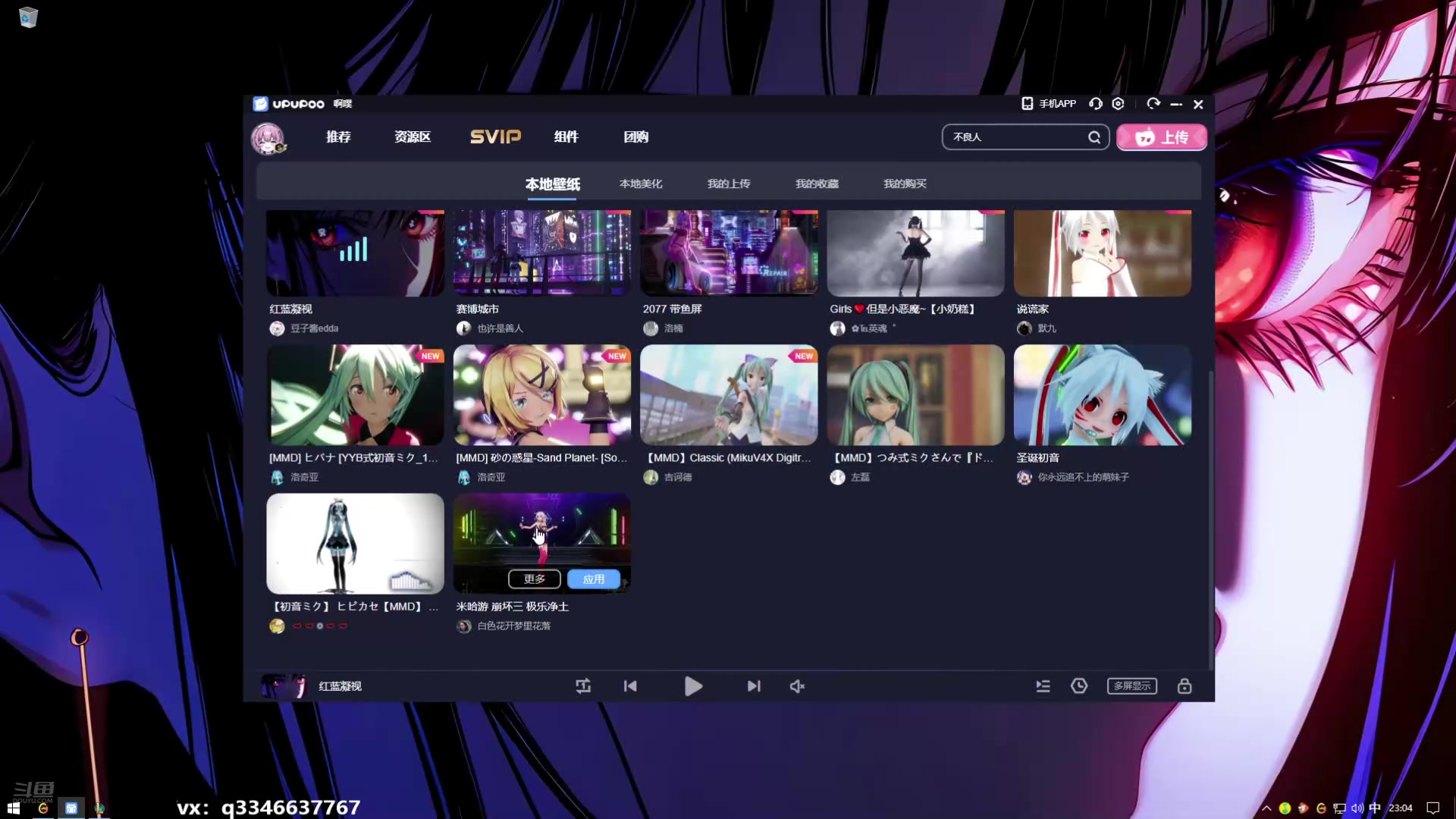
Task: Open the playlist icon
Action: (1043, 686)
